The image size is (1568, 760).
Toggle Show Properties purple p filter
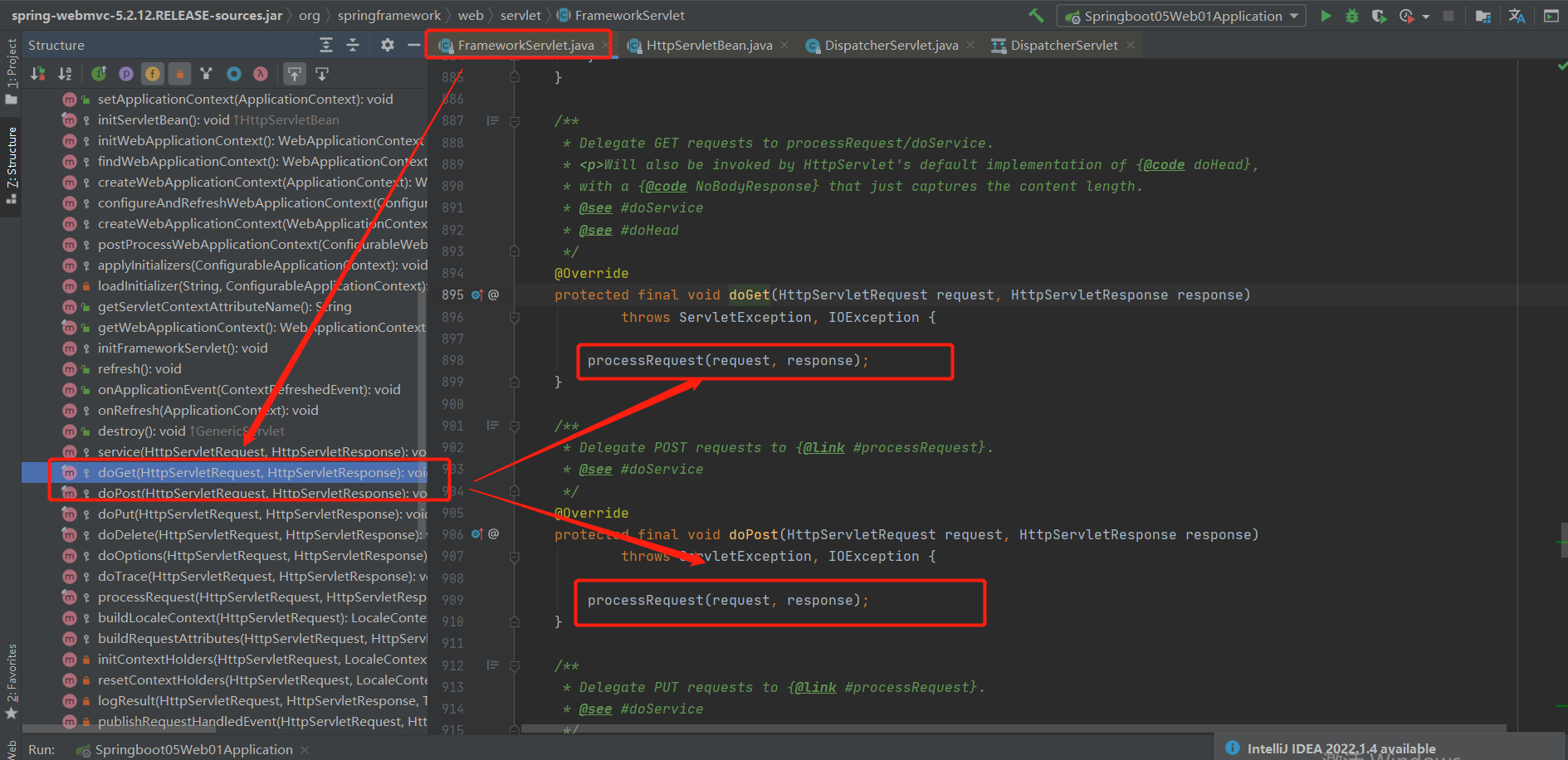coord(126,74)
